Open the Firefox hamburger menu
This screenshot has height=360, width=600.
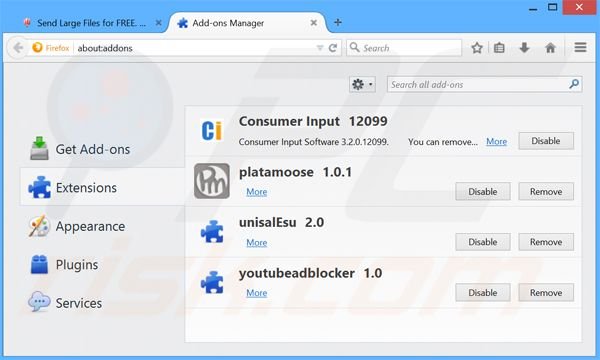click(580, 47)
